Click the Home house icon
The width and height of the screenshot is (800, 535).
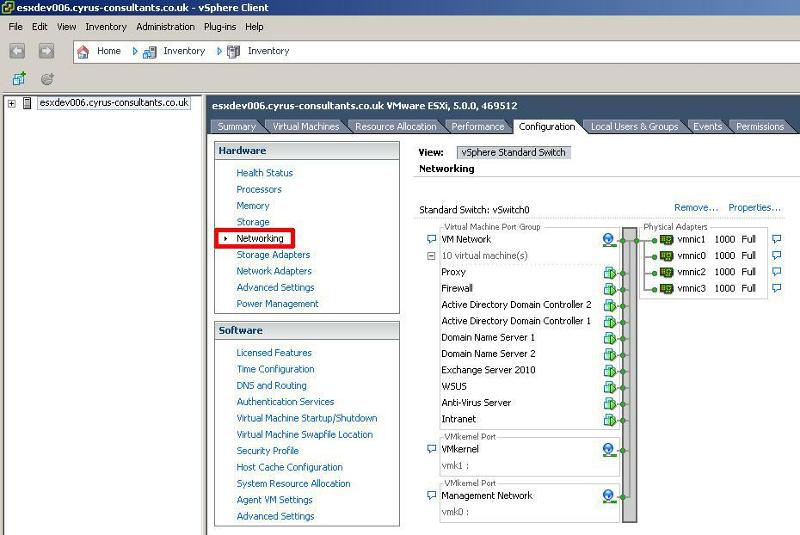[x=83, y=52]
